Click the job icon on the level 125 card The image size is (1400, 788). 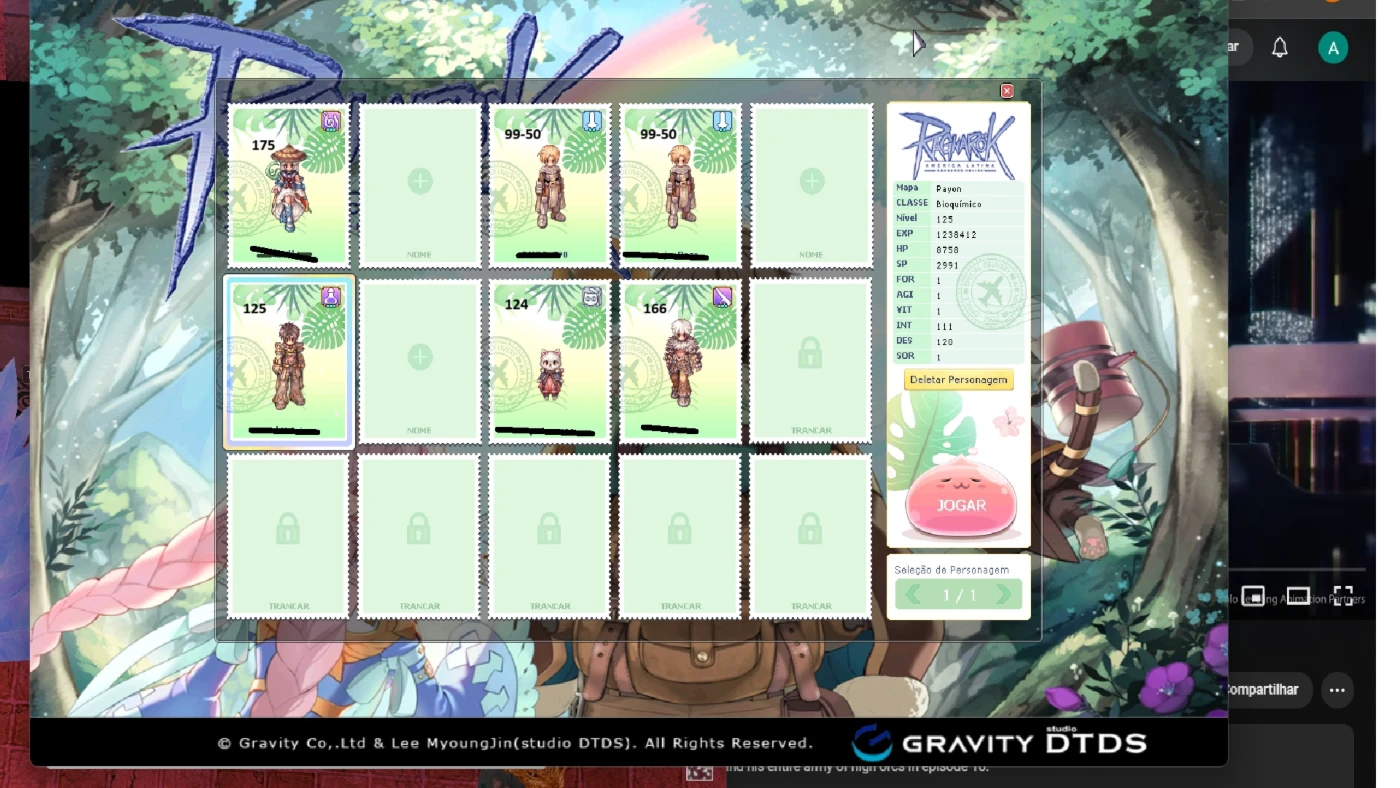(x=331, y=296)
